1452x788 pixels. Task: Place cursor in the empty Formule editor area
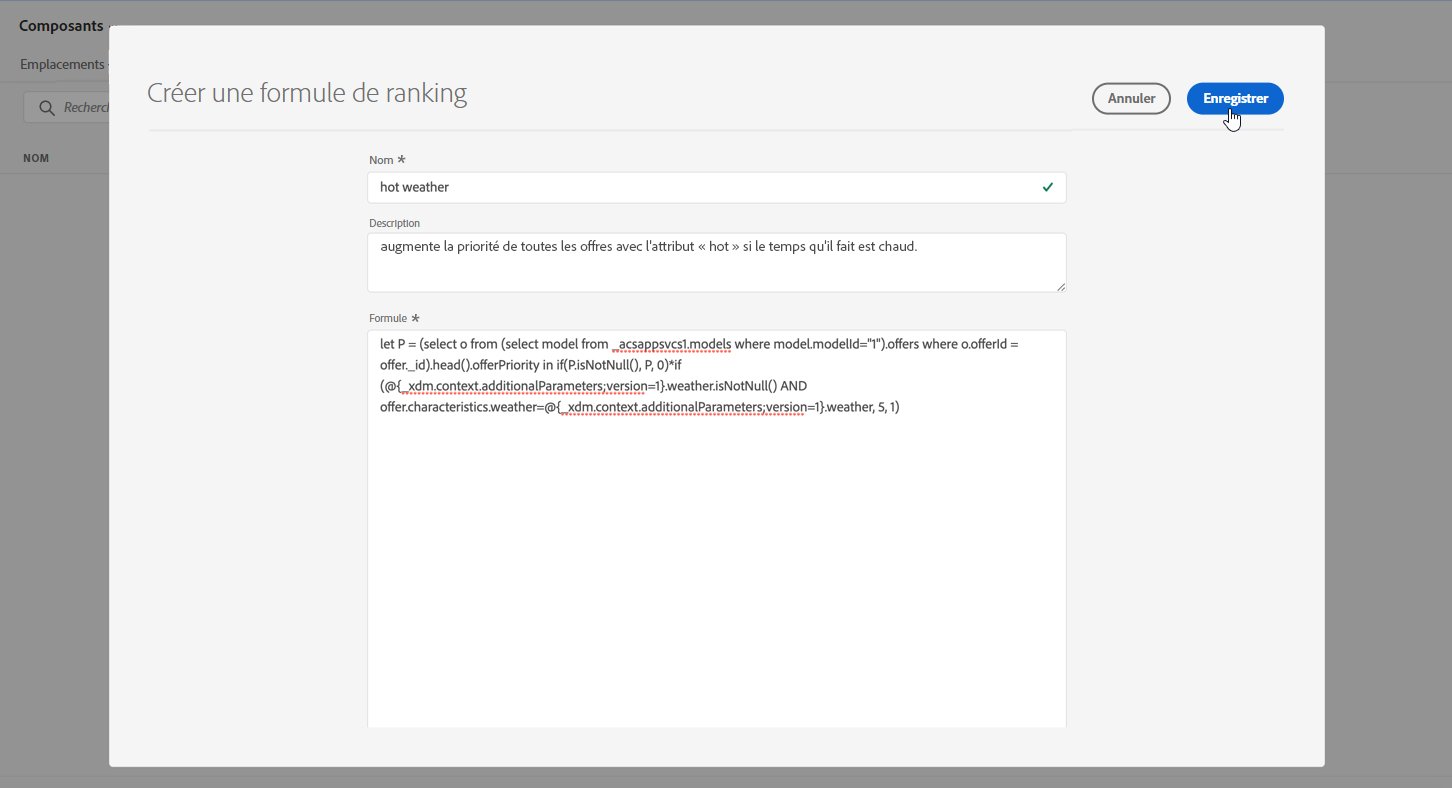click(x=716, y=570)
